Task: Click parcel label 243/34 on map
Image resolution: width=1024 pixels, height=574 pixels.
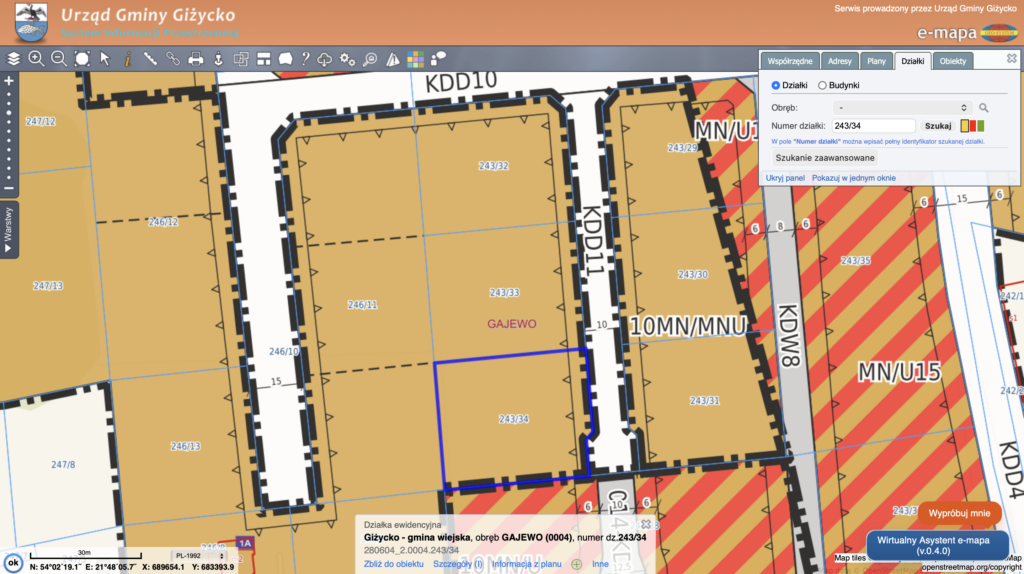Action: [x=513, y=419]
